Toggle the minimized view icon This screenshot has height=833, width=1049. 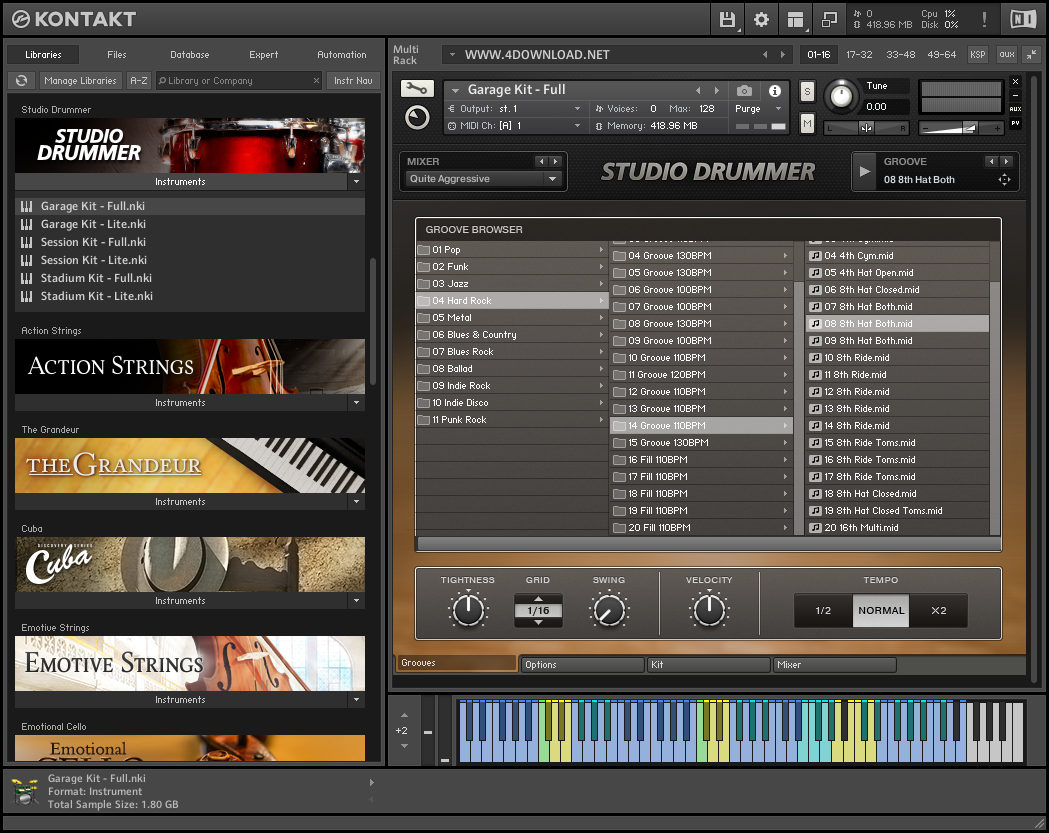click(x=830, y=19)
